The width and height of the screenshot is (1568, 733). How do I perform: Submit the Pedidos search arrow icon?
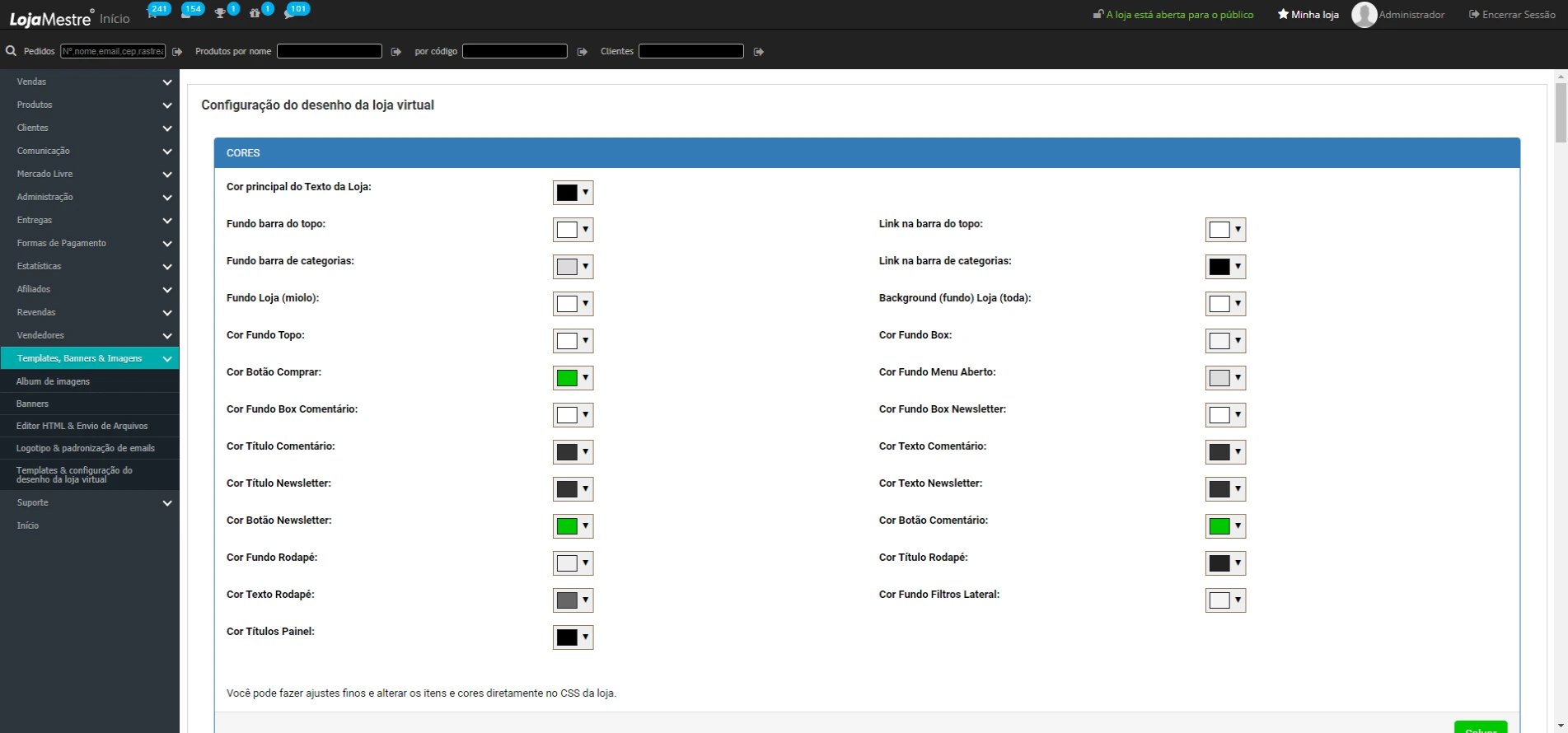177,52
